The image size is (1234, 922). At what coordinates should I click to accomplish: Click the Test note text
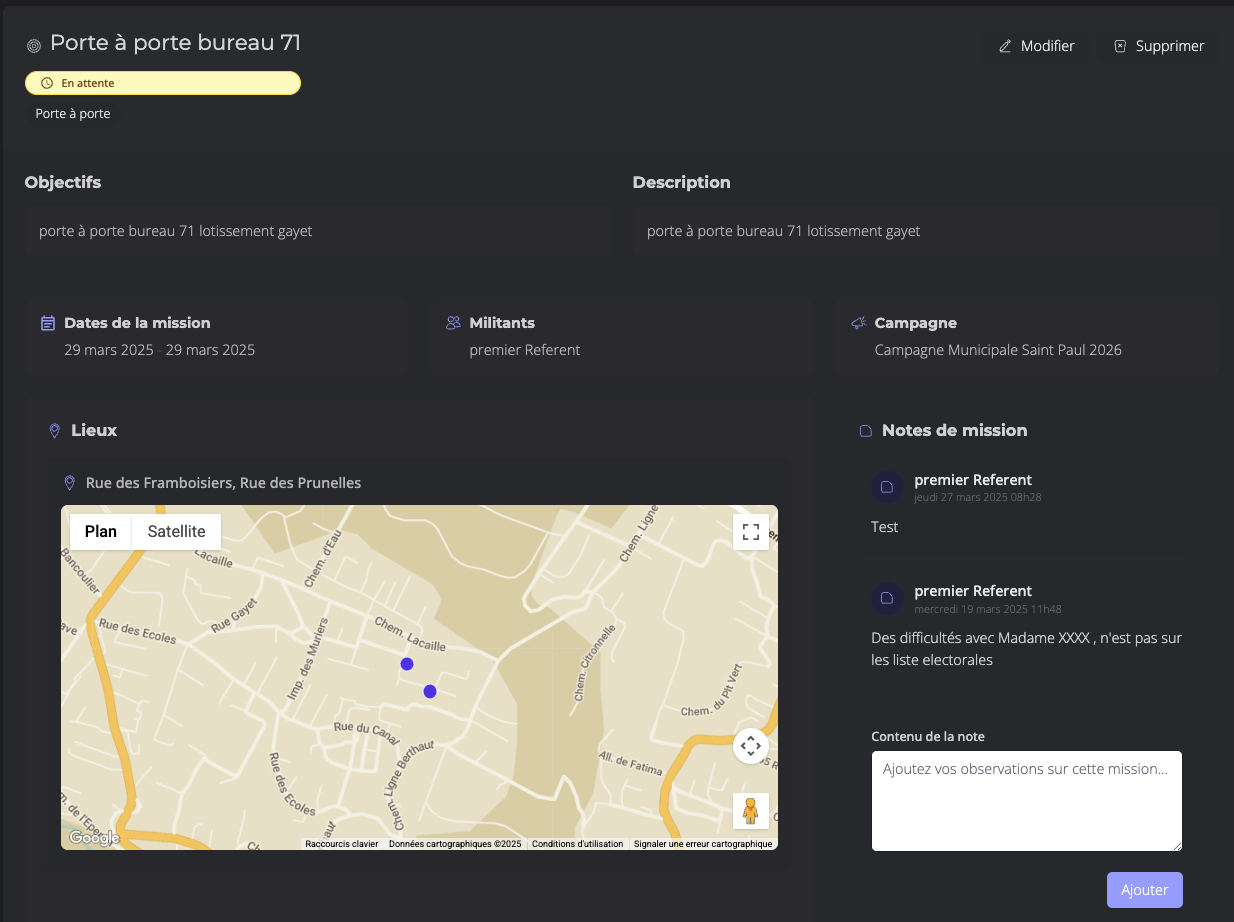[885, 527]
